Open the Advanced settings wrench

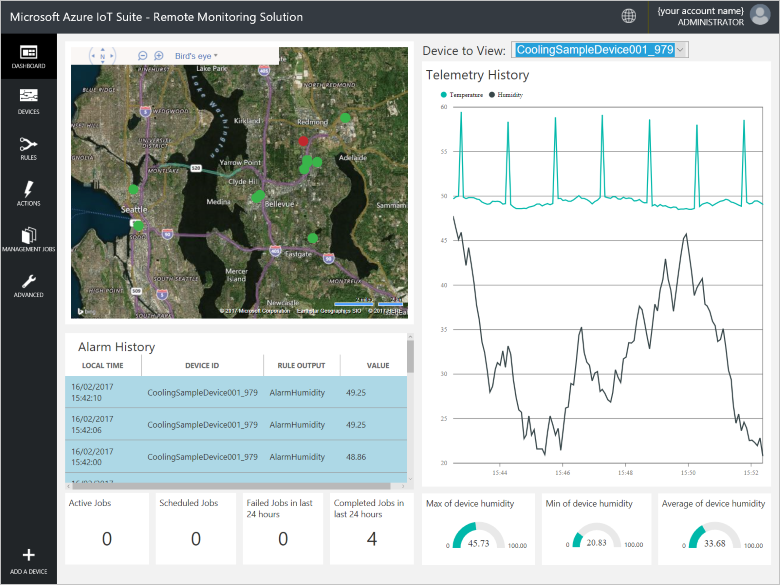click(28, 285)
